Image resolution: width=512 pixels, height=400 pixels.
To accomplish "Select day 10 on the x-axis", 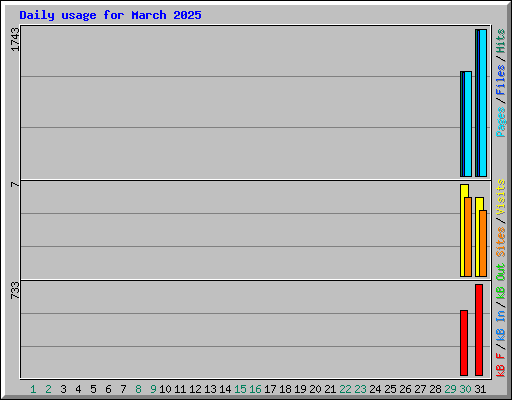I will [x=165, y=389].
